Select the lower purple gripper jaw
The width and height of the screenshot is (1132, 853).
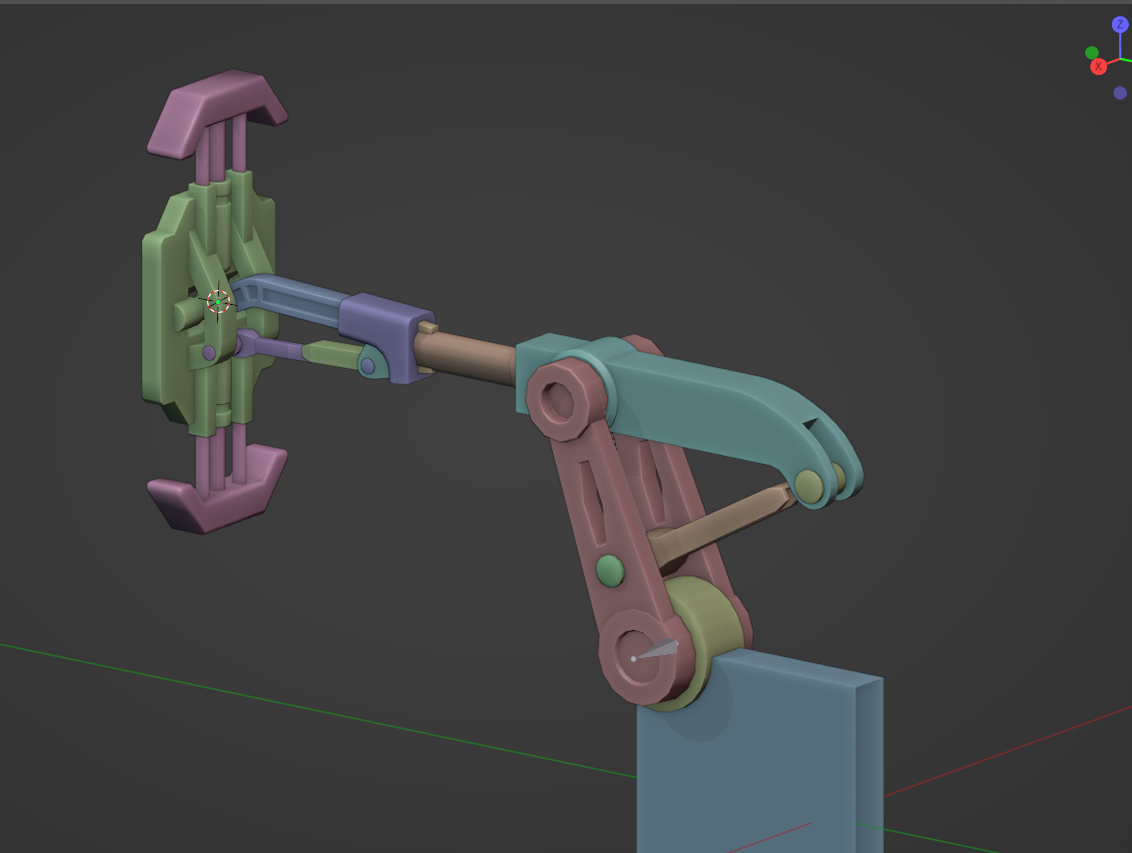[217, 491]
